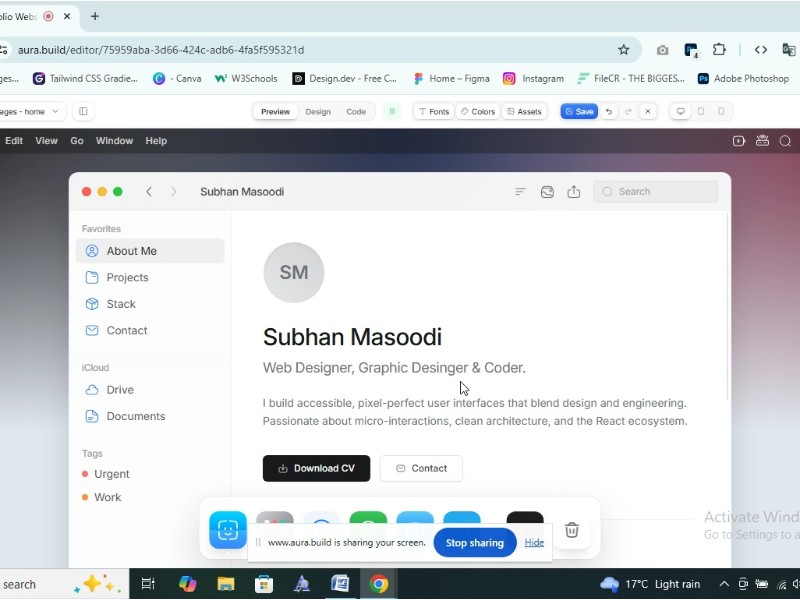800x600 pixels.
Task: Open the Colors panel
Action: 477,111
